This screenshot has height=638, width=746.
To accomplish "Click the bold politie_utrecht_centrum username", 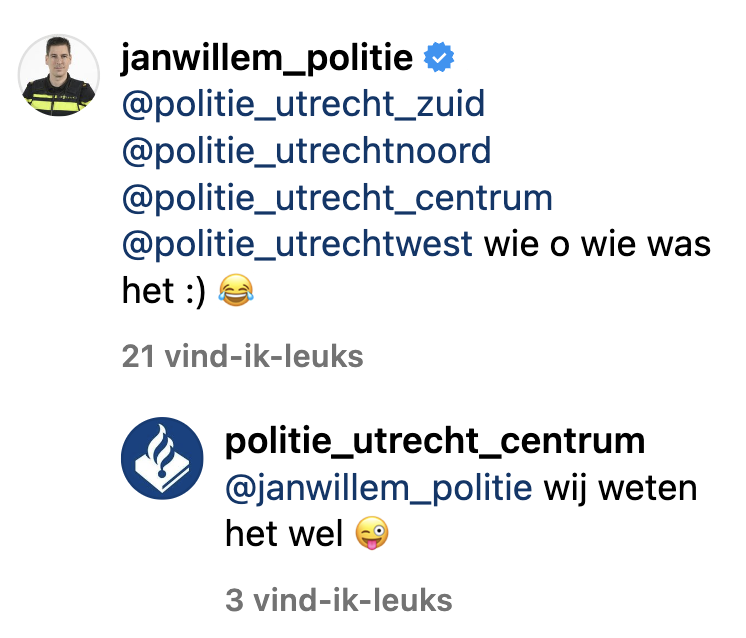I will point(435,441).
